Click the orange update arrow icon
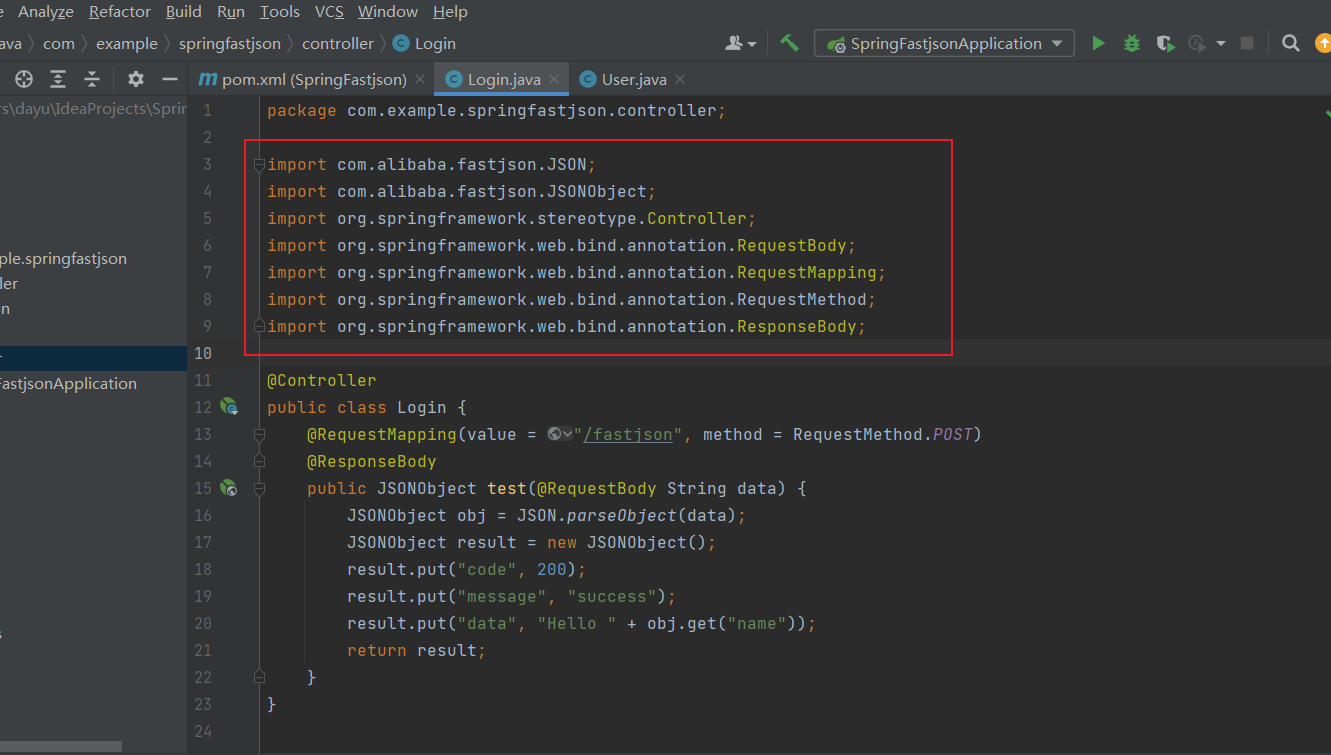The image size is (1331, 755). [x=1323, y=43]
